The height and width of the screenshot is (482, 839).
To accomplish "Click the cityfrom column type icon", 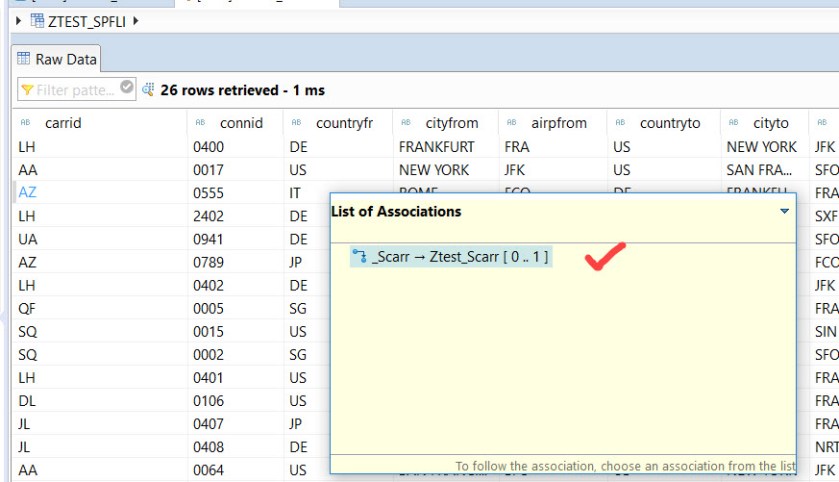I will [406, 123].
